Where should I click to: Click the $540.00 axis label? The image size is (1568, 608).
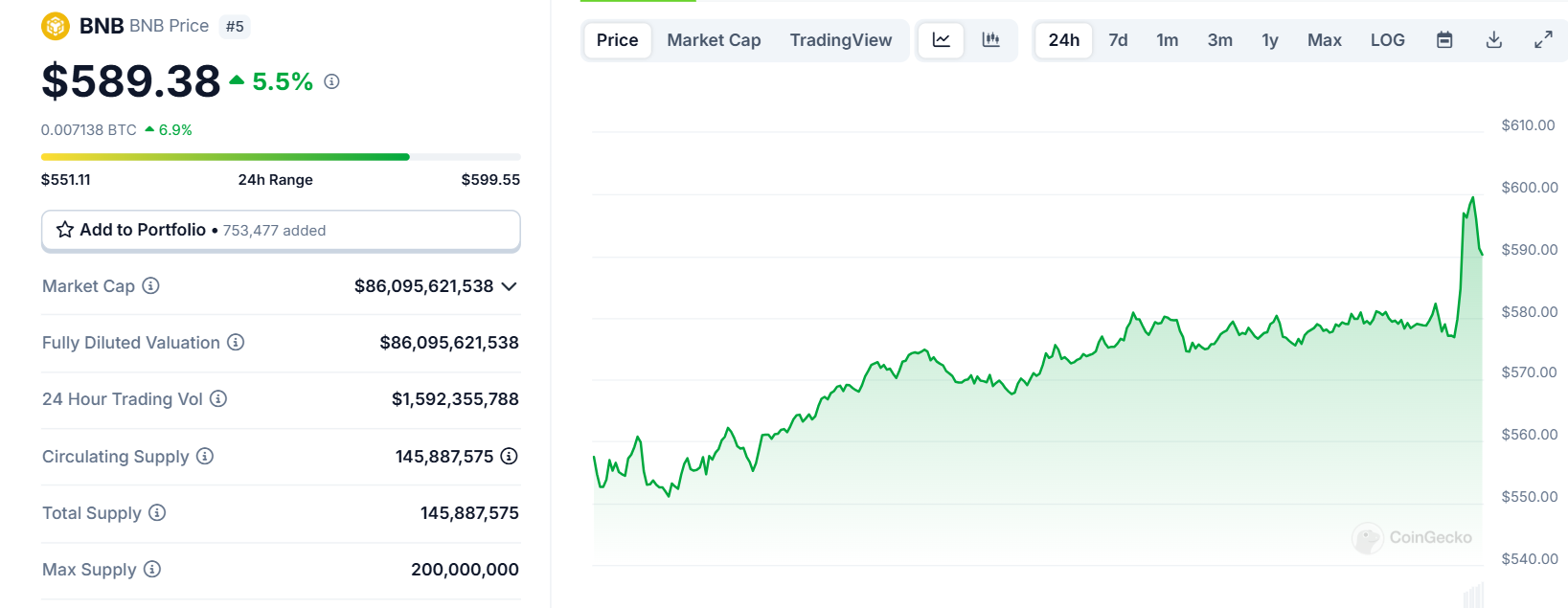click(1530, 559)
